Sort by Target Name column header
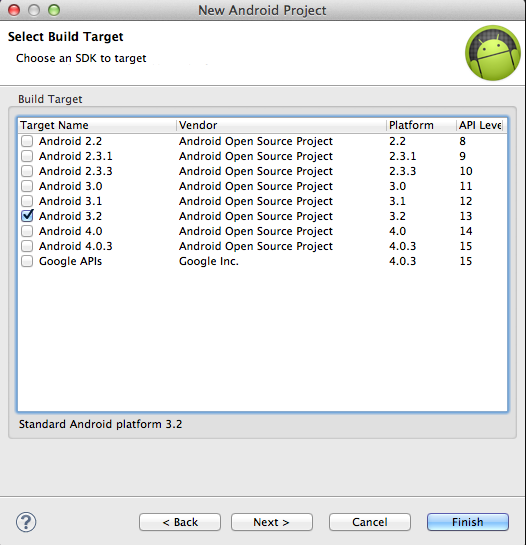This screenshot has height=545, width=526. pos(97,125)
